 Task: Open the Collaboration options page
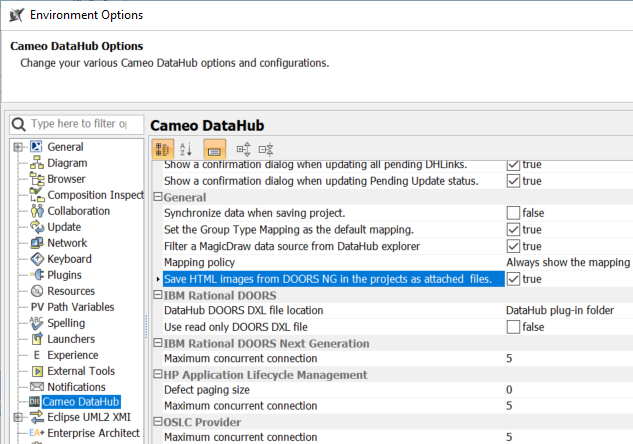coord(78,211)
